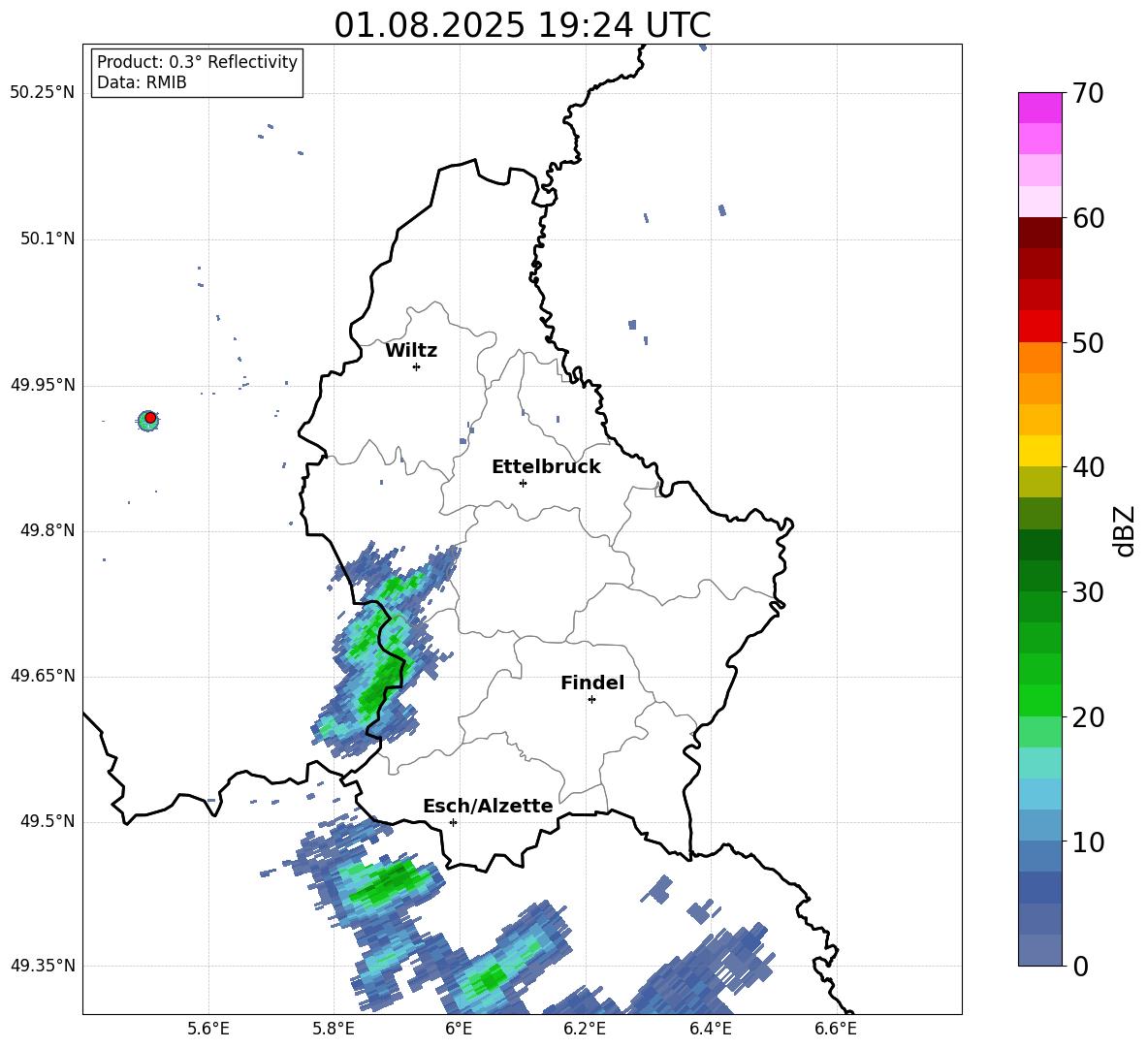
Task: Click the colorbar value 60
Action: point(1088,218)
